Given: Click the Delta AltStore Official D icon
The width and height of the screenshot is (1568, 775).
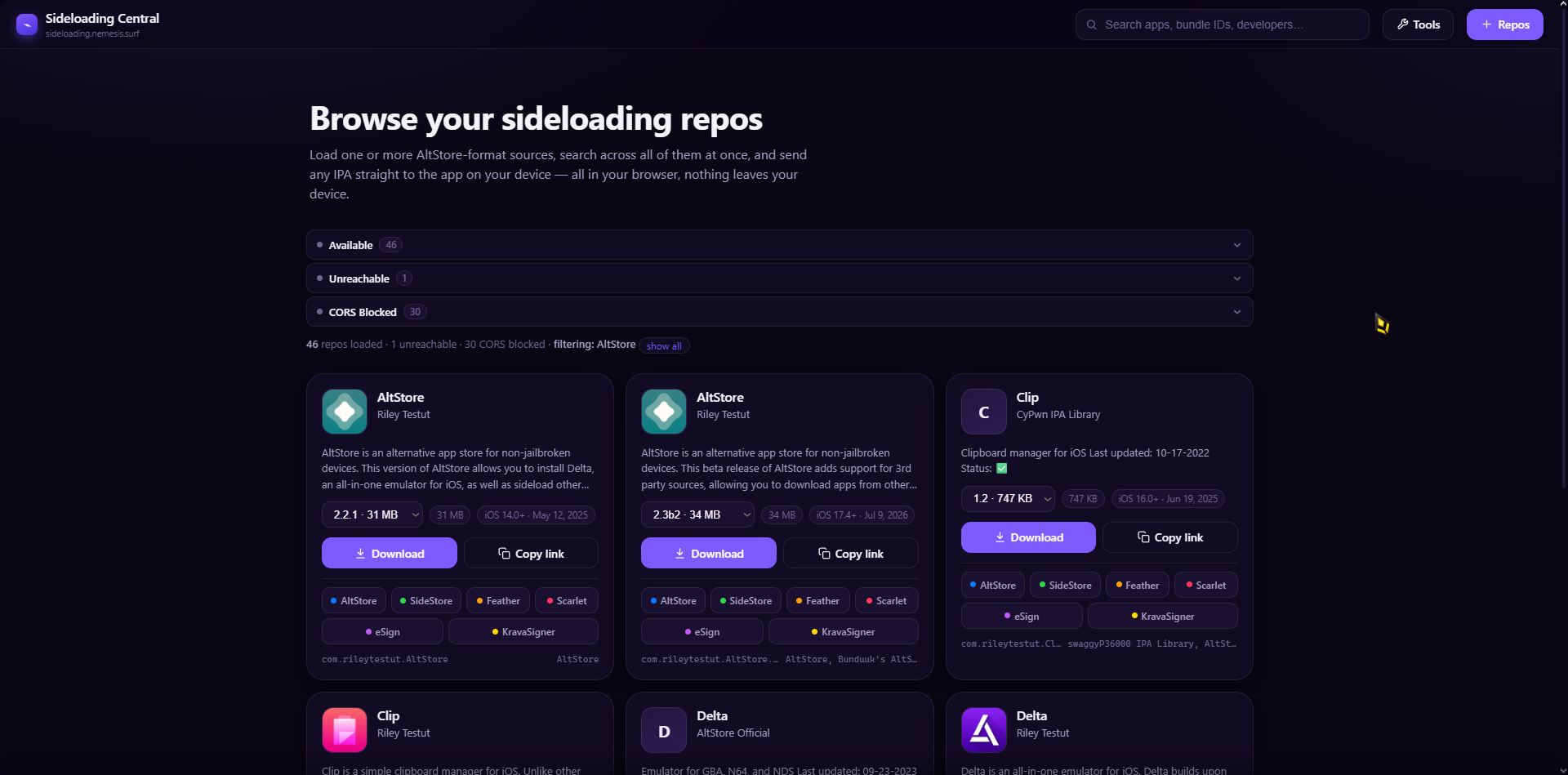Looking at the screenshot, I should [x=664, y=730].
